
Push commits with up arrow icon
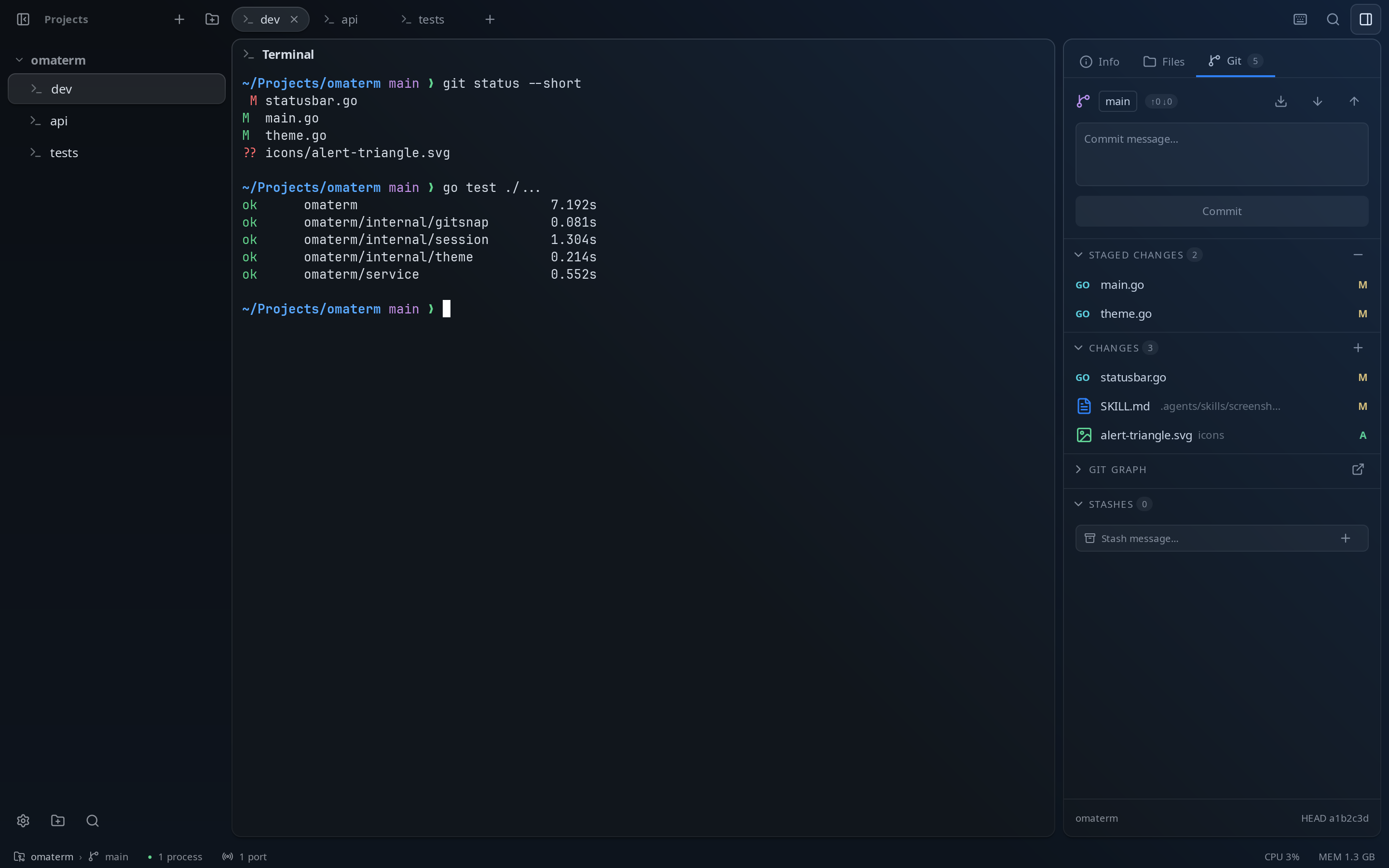1354,102
